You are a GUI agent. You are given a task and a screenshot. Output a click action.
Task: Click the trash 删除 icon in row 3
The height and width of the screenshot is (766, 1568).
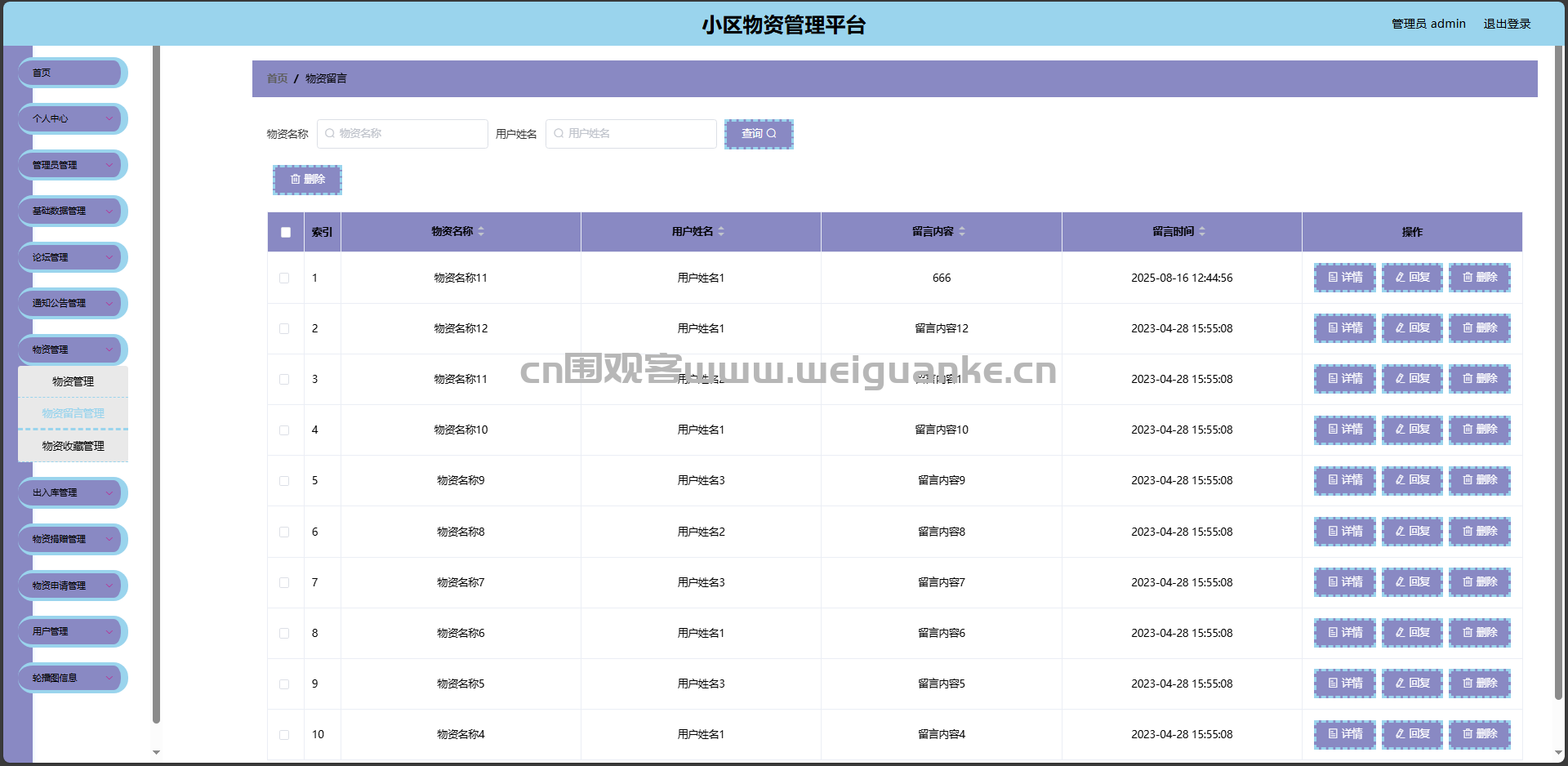pos(1479,379)
